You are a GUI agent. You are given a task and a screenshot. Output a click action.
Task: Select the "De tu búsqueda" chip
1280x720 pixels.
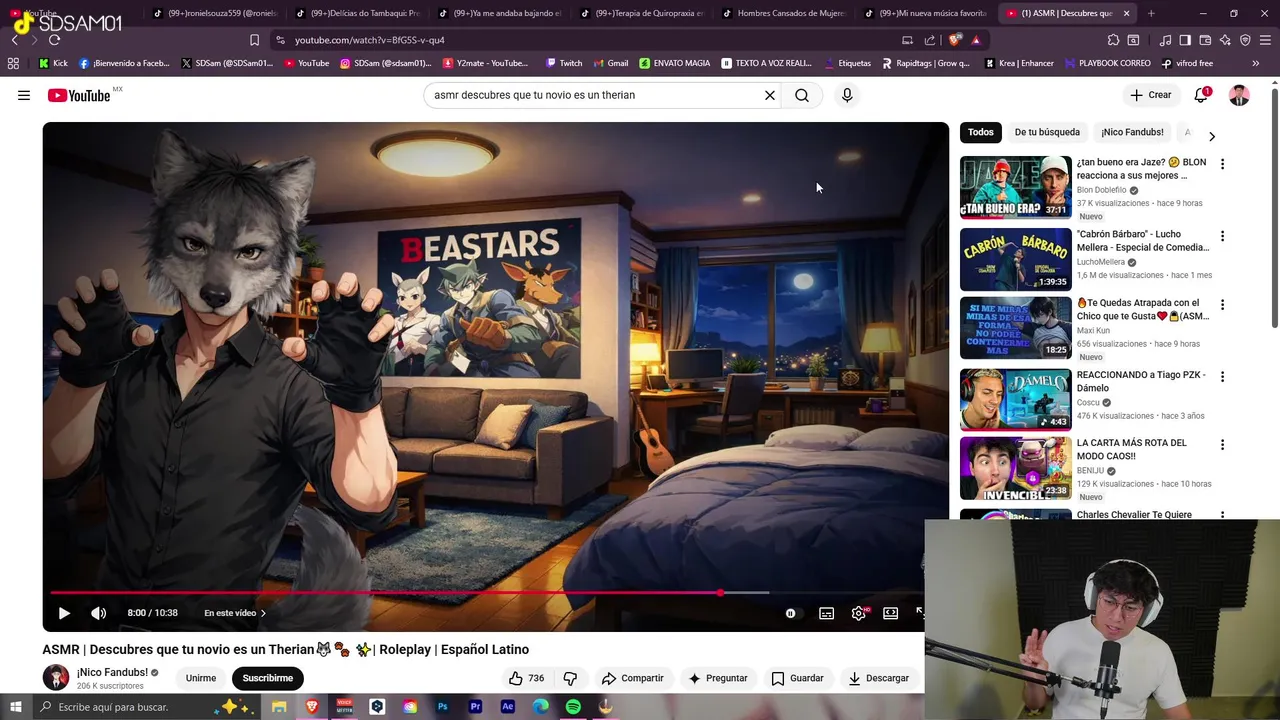click(x=1047, y=132)
